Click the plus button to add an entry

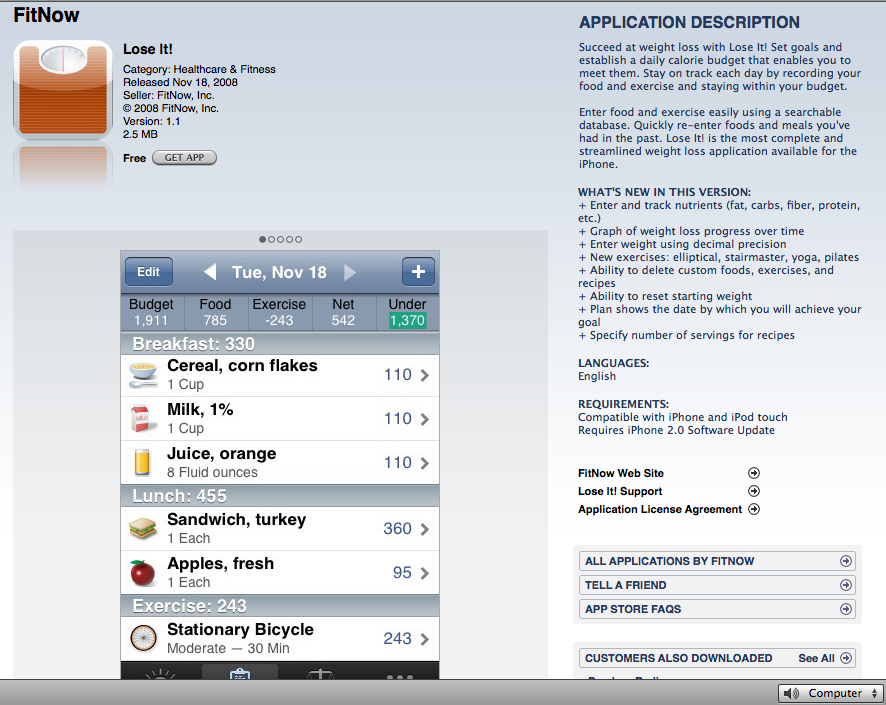(418, 272)
